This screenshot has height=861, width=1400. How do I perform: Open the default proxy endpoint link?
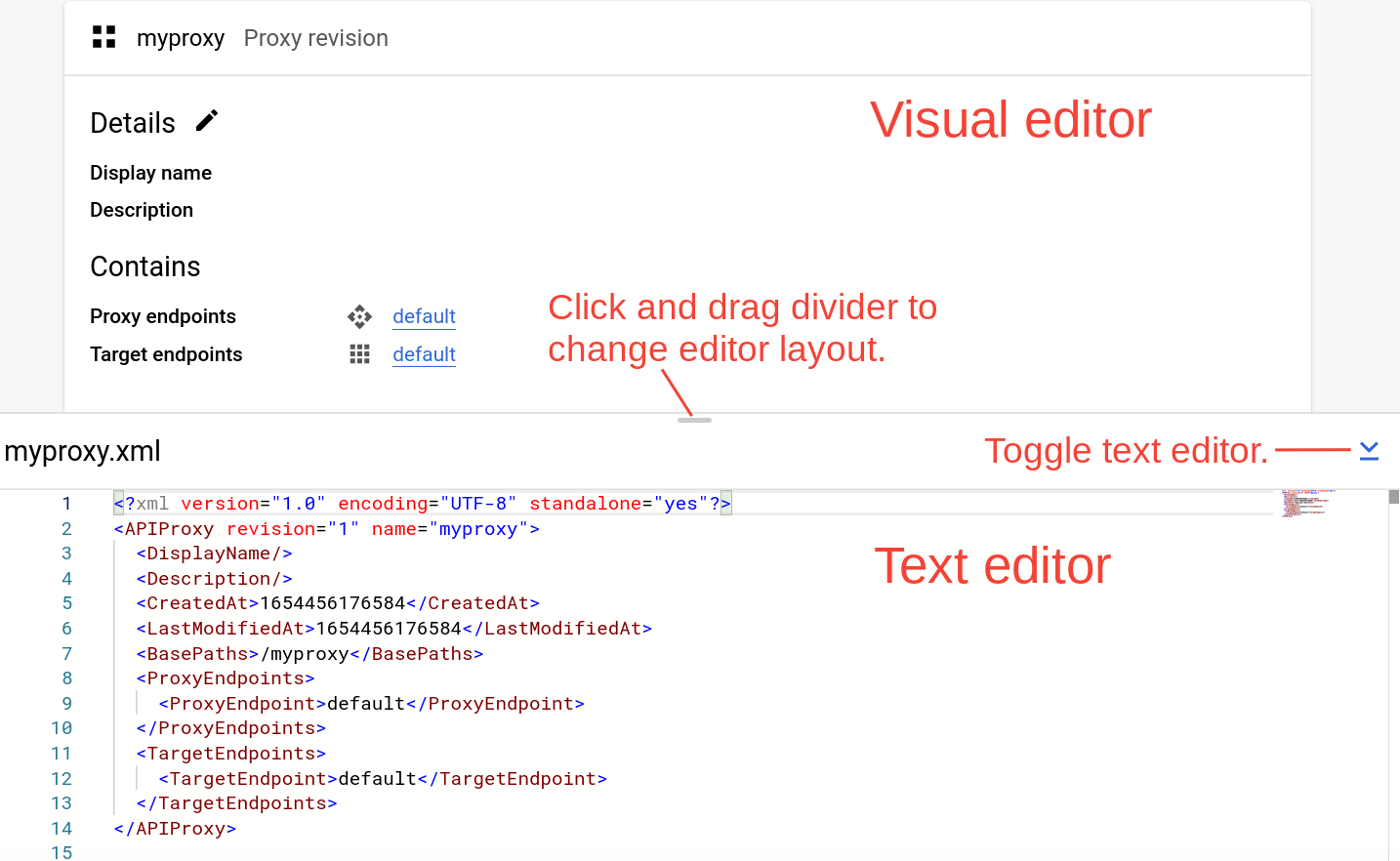click(x=424, y=315)
